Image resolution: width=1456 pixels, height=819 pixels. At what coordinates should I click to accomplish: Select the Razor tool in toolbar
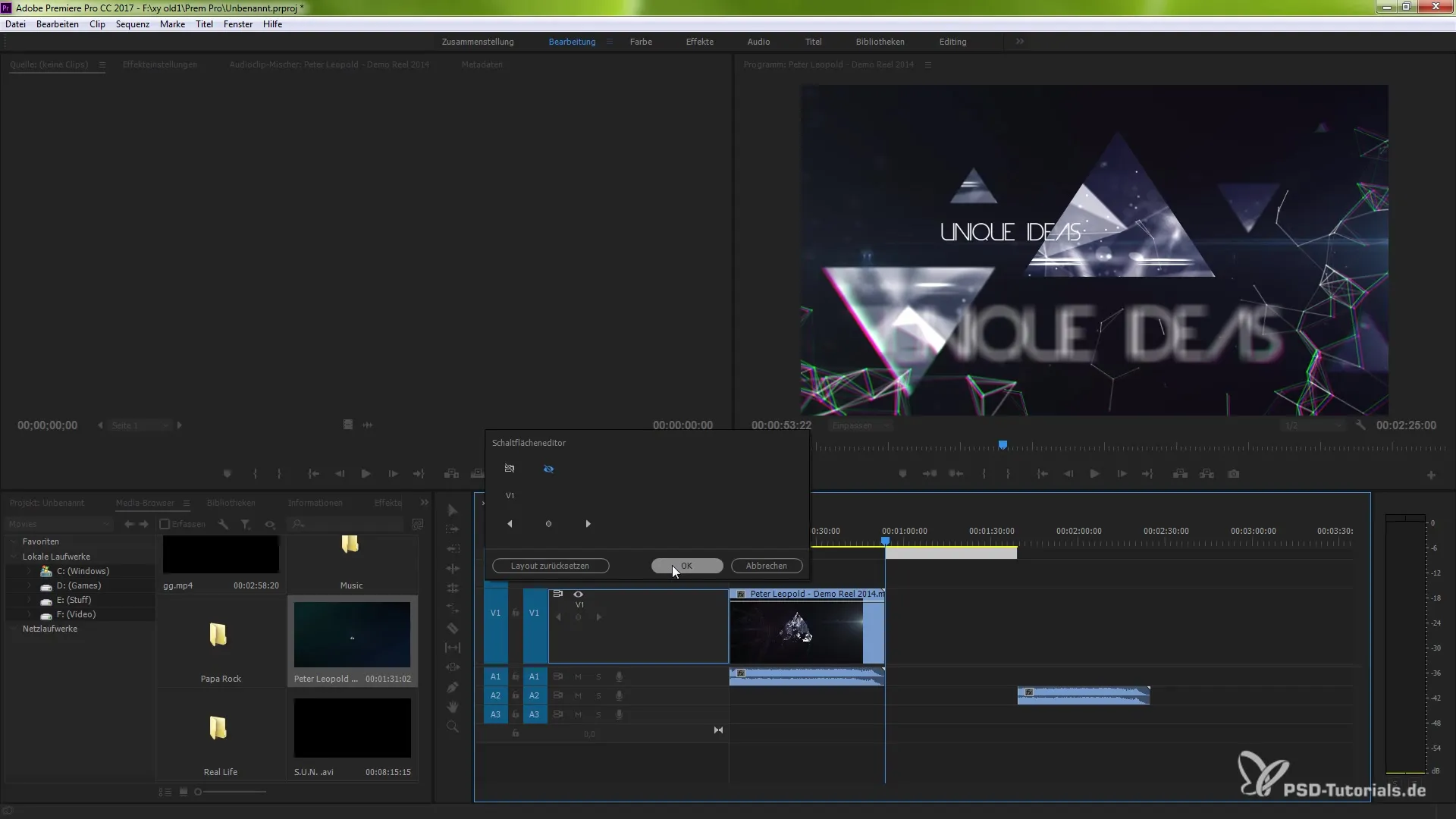coord(453,628)
